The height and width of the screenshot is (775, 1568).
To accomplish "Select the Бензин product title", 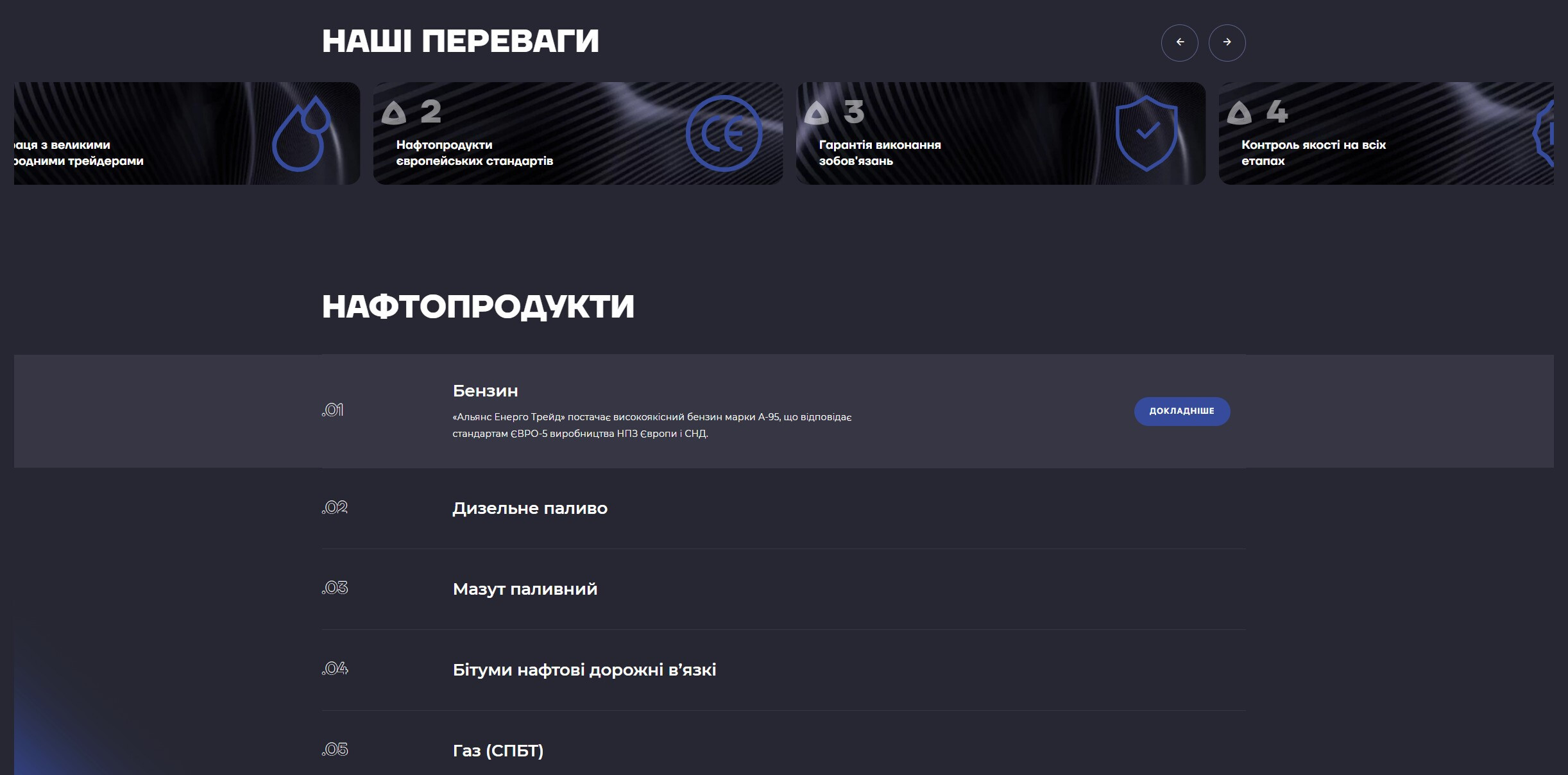I will 485,391.
